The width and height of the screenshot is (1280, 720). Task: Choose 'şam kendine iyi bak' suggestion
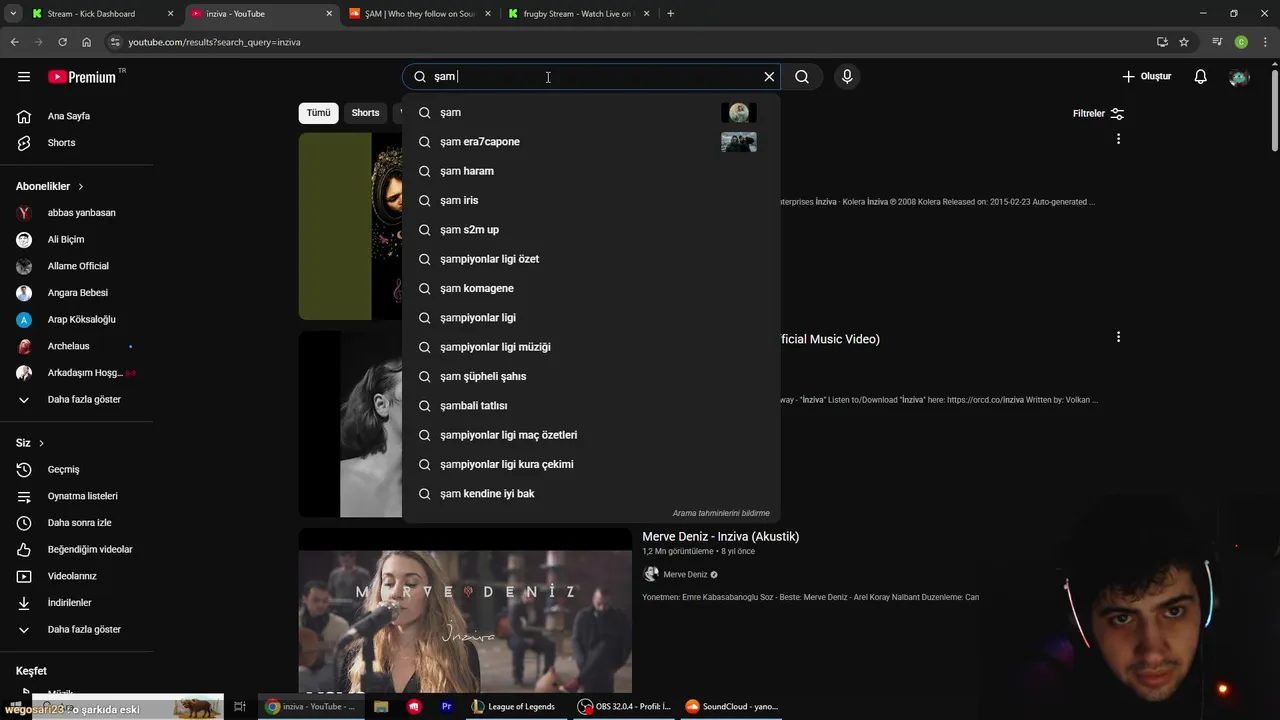tap(591, 494)
